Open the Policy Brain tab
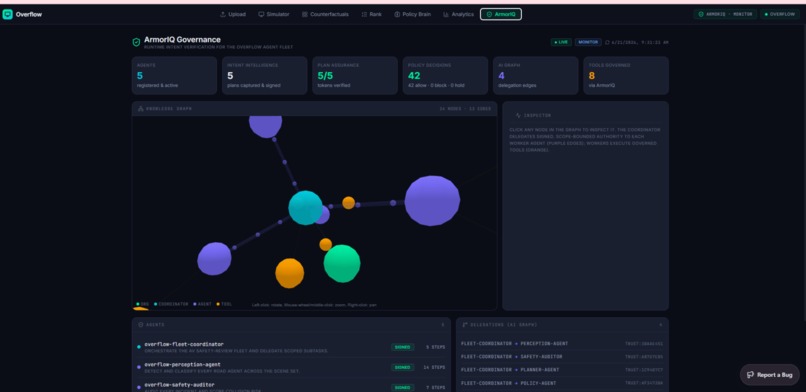This screenshot has height=392, width=806. click(x=413, y=14)
